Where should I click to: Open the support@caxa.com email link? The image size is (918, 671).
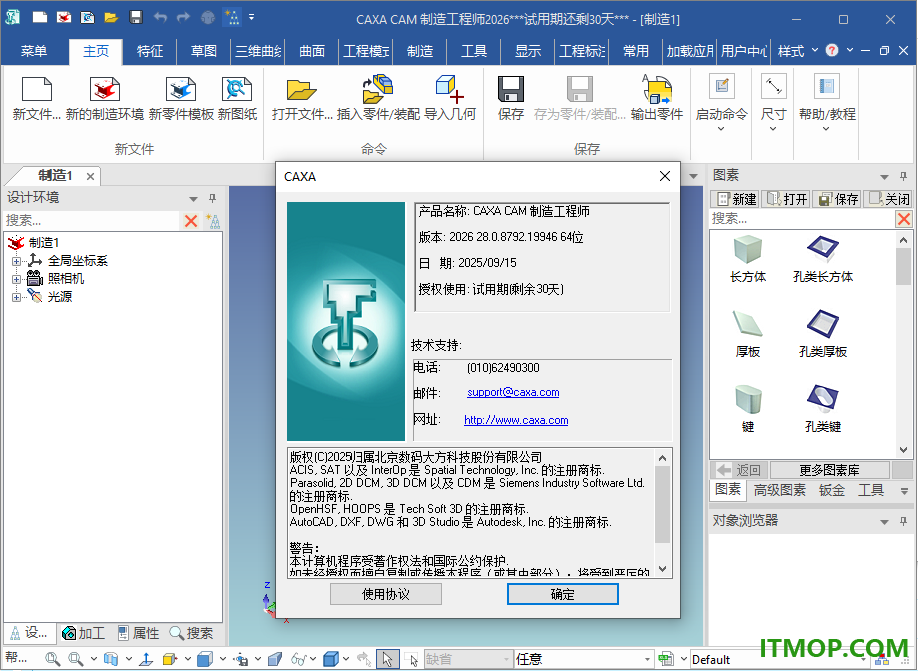[x=513, y=392]
